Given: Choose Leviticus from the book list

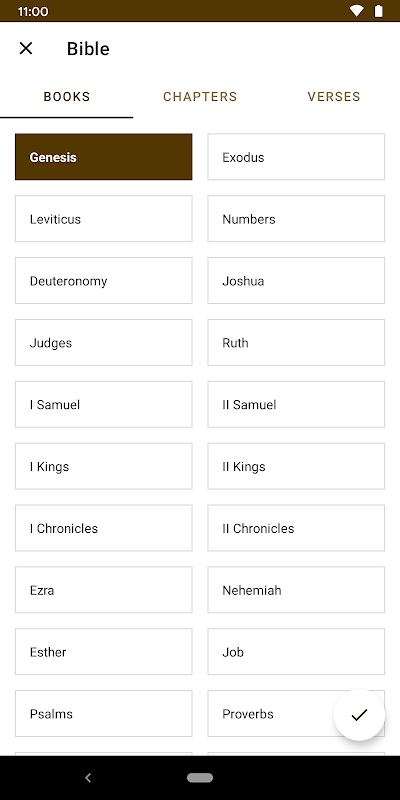Looking at the screenshot, I should (x=104, y=218).
